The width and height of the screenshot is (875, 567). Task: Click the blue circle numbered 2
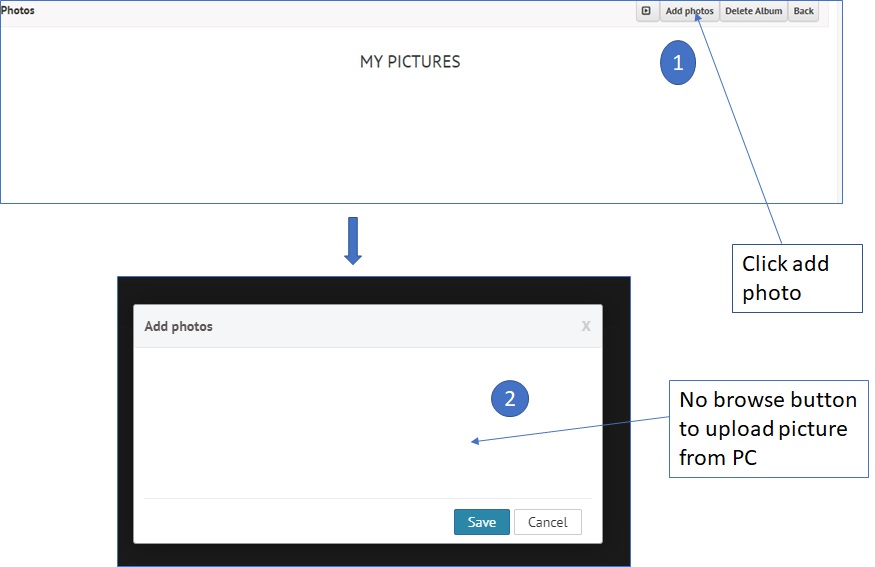pyautogui.click(x=509, y=399)
